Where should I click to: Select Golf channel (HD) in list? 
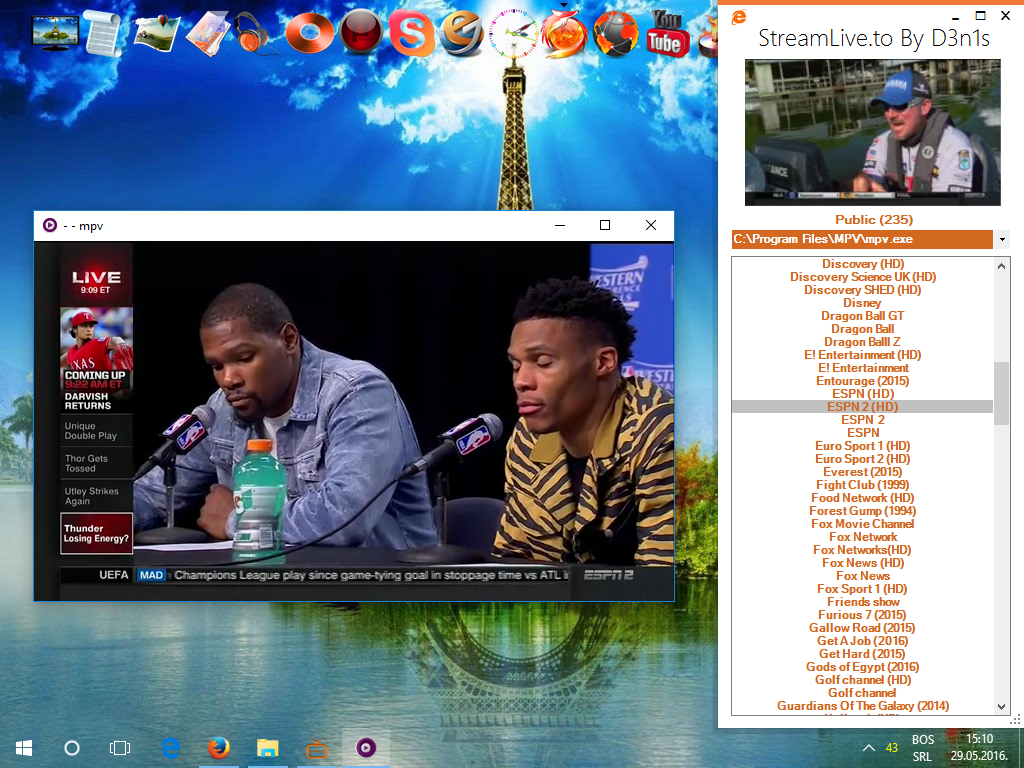pos(863,680)
